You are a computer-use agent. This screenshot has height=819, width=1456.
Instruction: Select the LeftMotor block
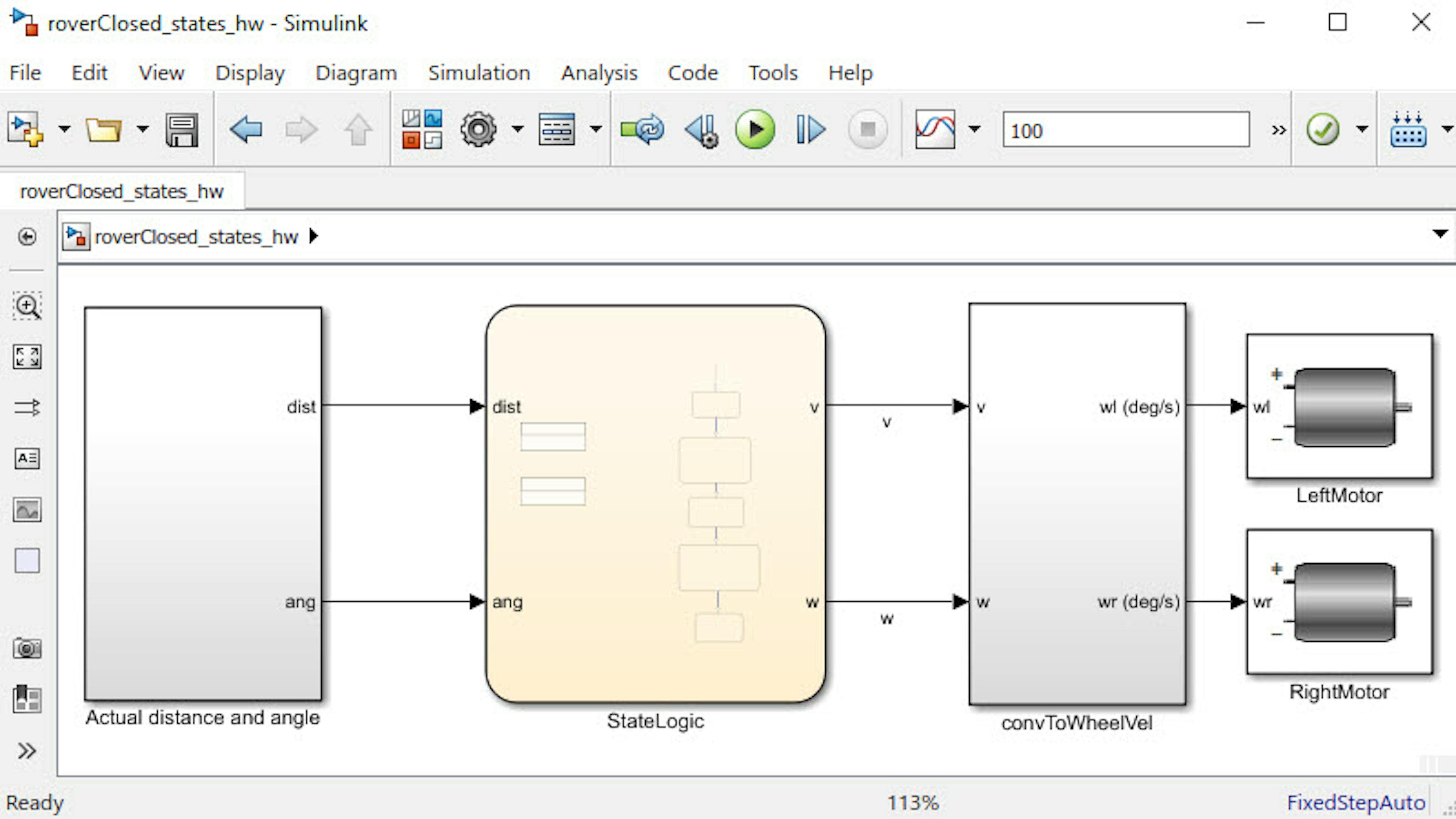pyautogui.click(x=1340, y=406)
